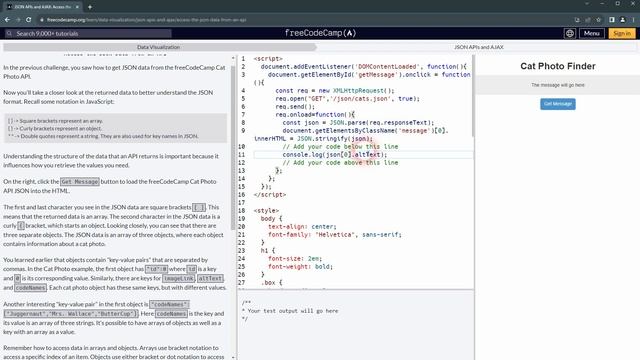This screenshot has width=640, height=360.
Task: Click the site lock icon in address bar
Action: 42,20
